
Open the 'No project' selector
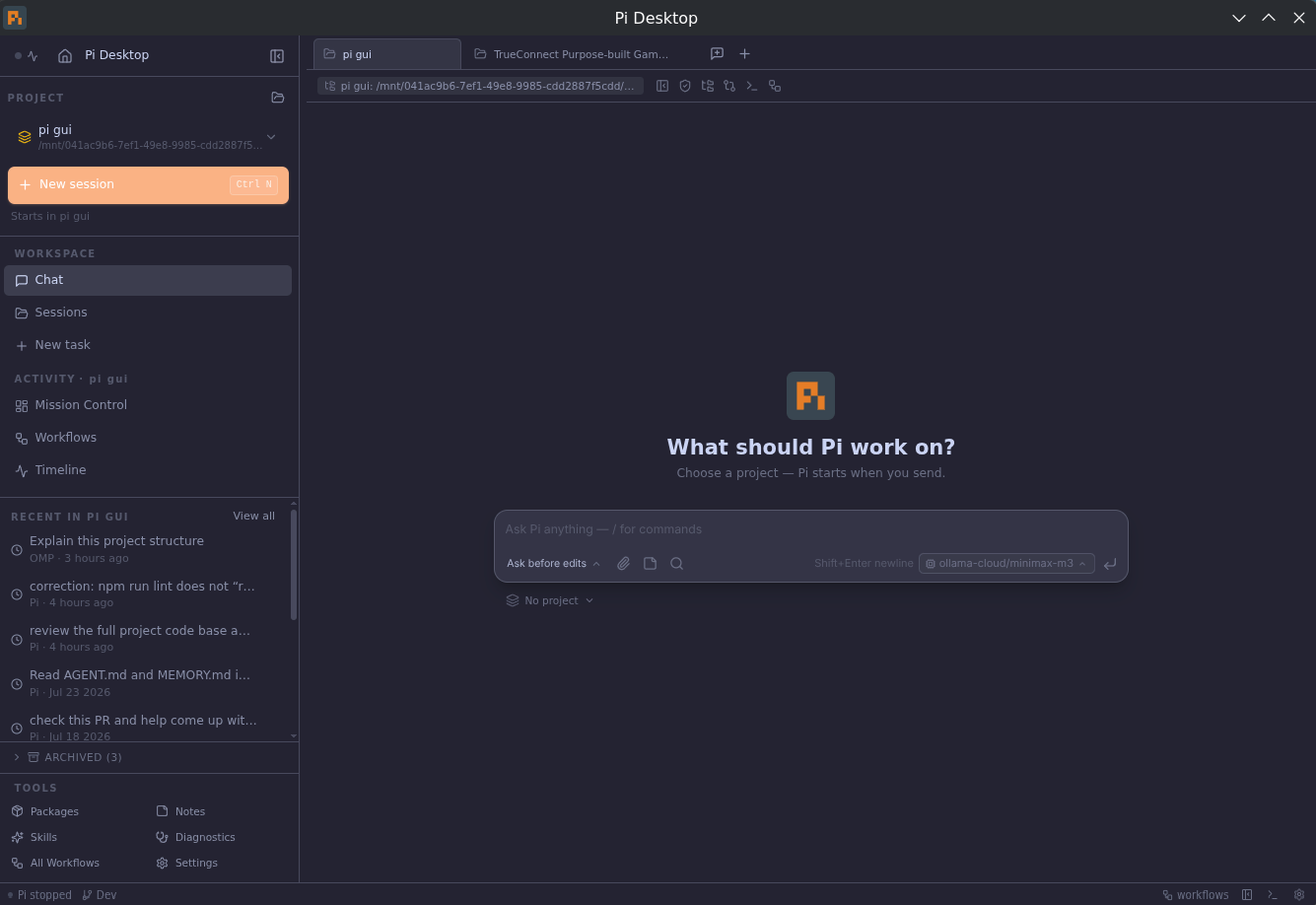point(550,600)
